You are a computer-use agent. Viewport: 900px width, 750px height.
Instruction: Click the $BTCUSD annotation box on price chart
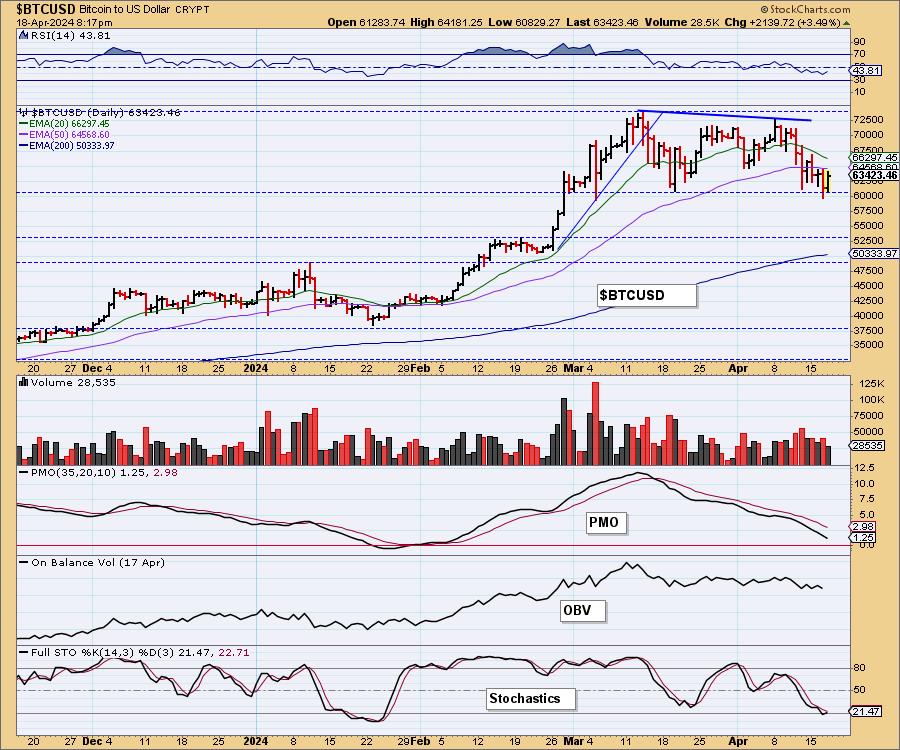[x=646, y=295]
